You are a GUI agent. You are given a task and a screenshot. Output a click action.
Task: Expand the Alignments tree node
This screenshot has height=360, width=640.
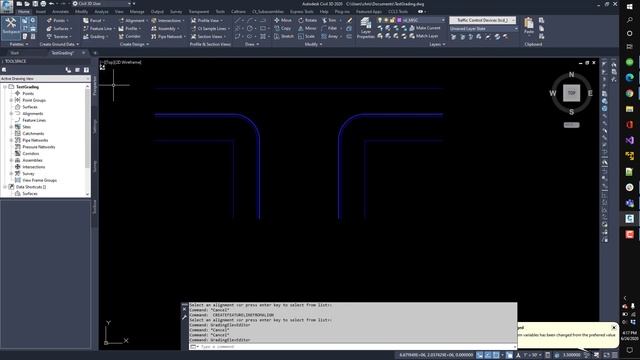[x=11, y=113]
